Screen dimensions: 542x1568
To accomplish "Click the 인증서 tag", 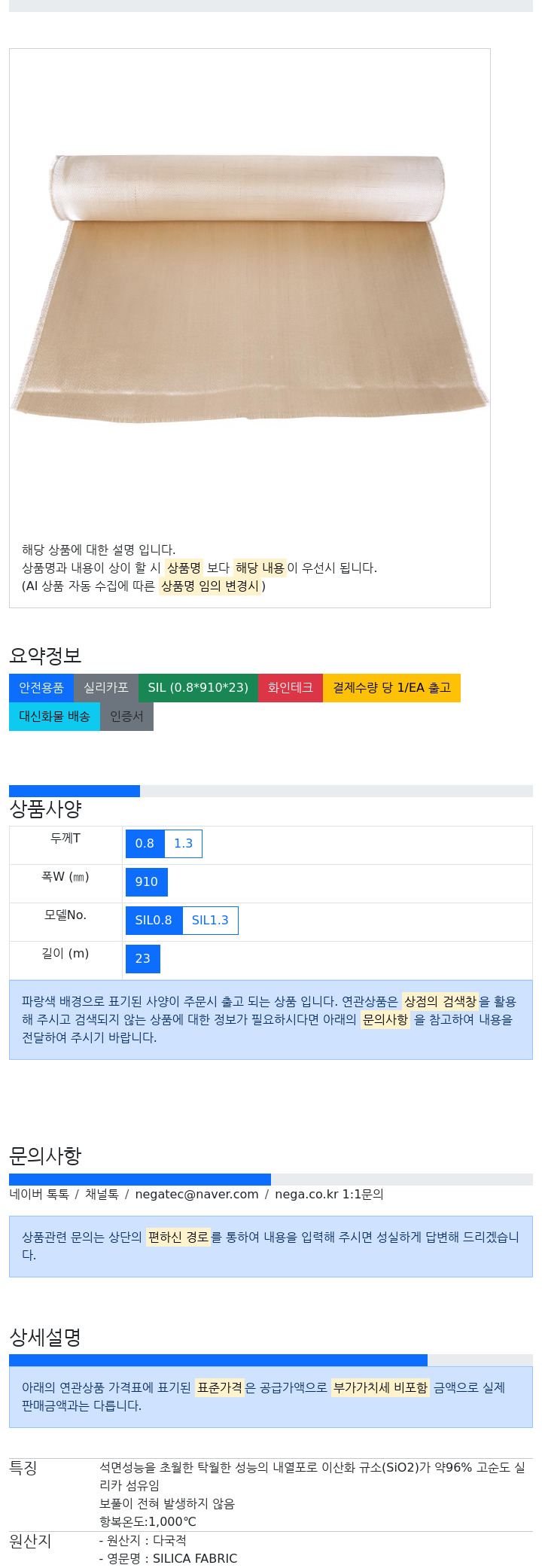I will point(126,717).
